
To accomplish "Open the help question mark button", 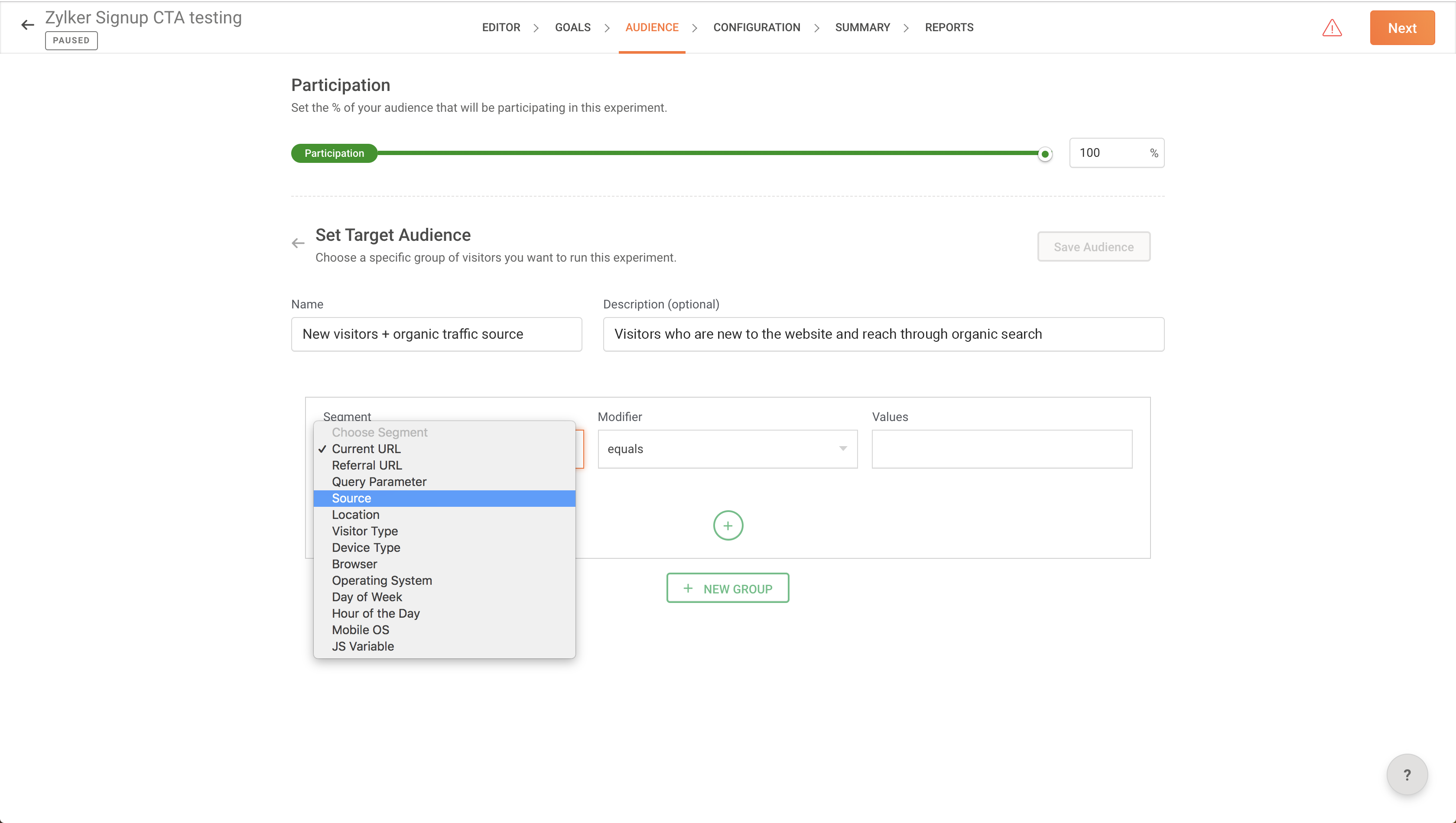I will coord(1407,774).
